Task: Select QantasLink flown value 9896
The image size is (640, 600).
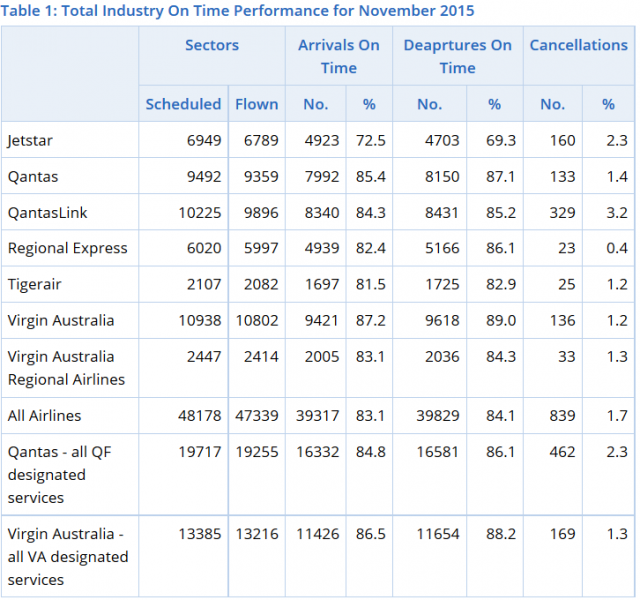Action: (x=261, y=213)
